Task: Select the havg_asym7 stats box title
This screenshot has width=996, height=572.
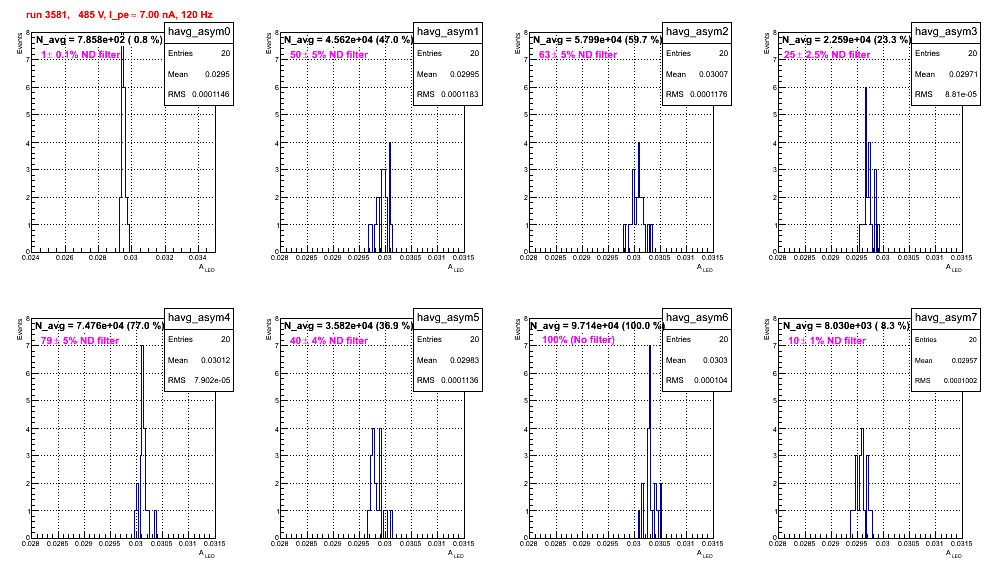Action: pos(946,317)
